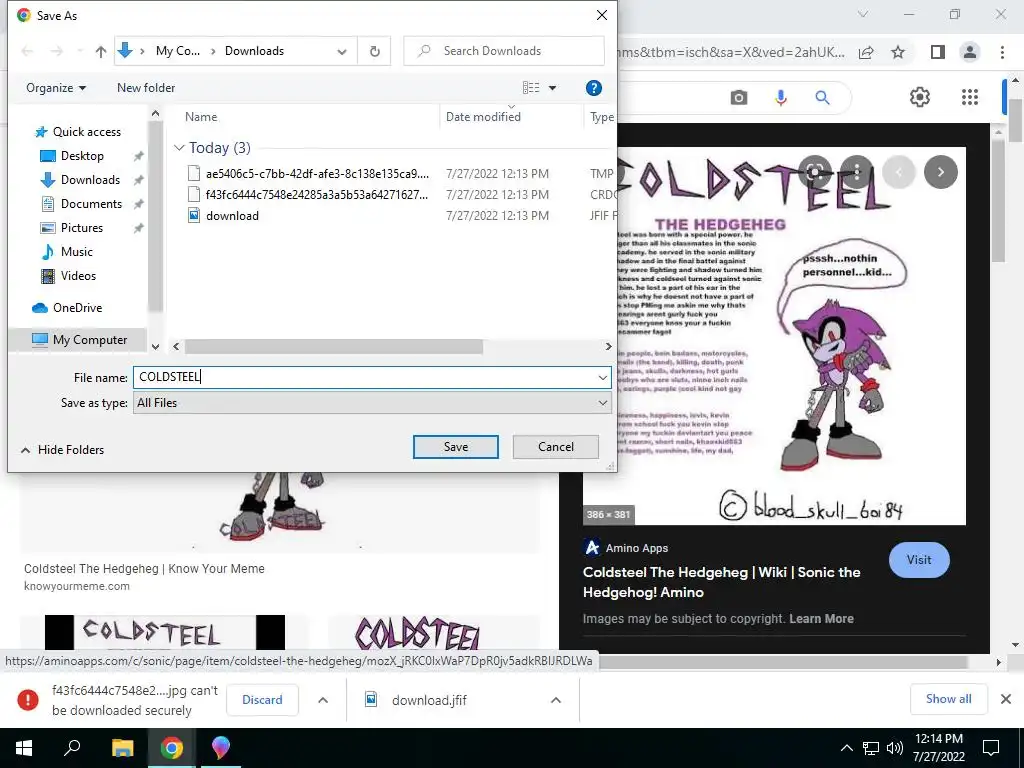Open the dialog Help icon
This screenshot has width=1024, height=768.
coord(593,88)
